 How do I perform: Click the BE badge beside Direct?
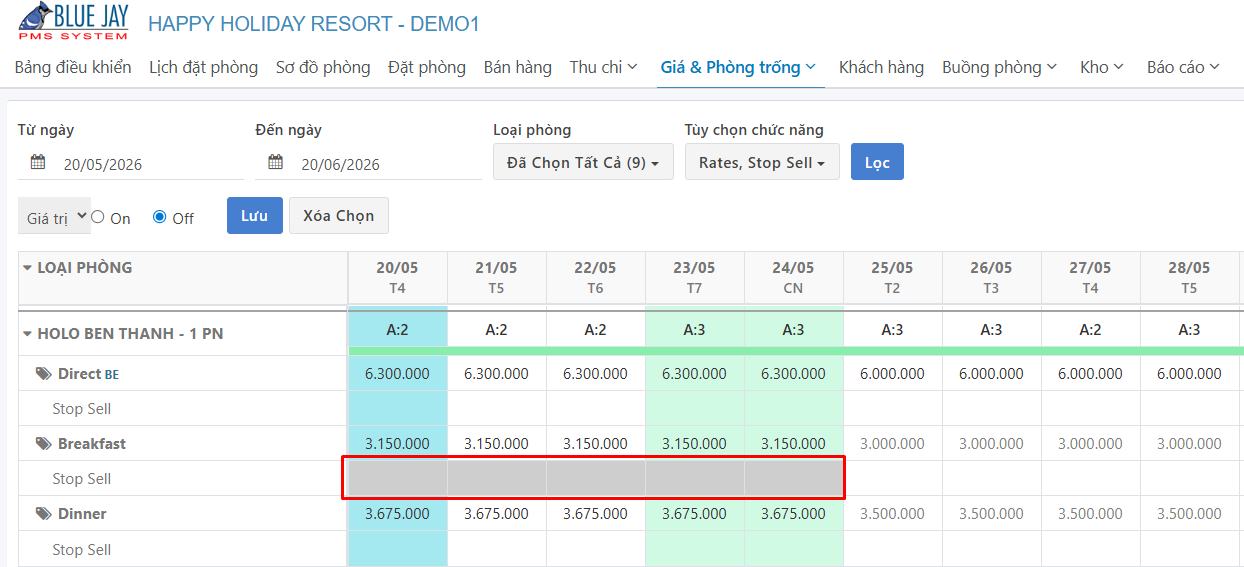pyautogui.click(x=112, y=375)
